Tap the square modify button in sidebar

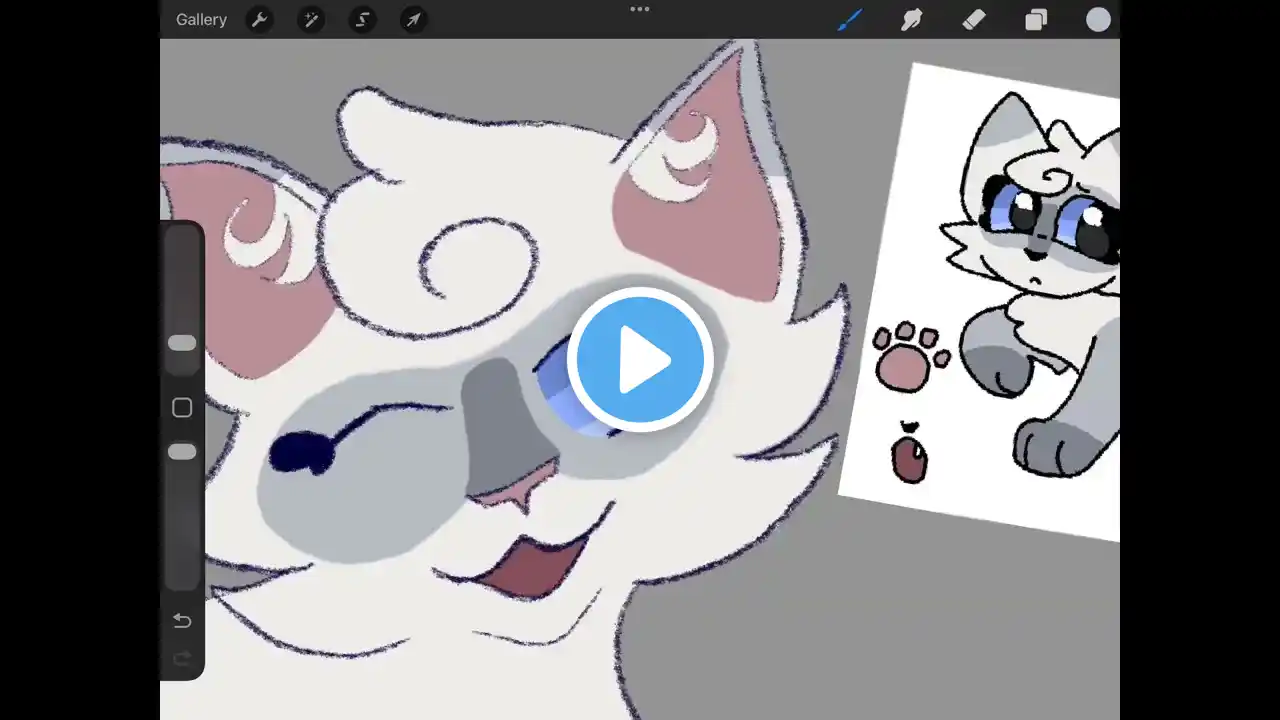coord(182,408)
